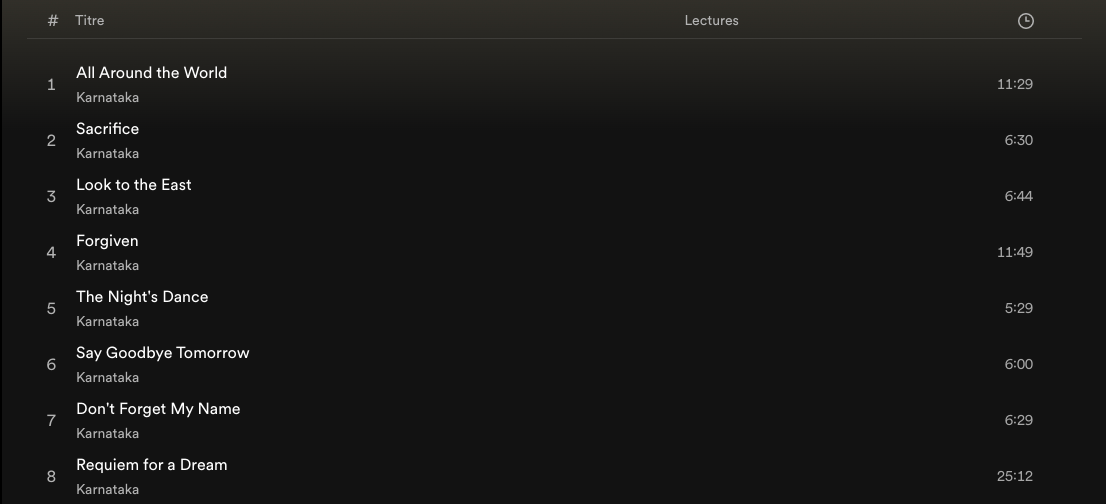This screenshot has width=1106, height=504.
Task: Click the 25:12 duration of Requiem
Action: (1014, 477)
